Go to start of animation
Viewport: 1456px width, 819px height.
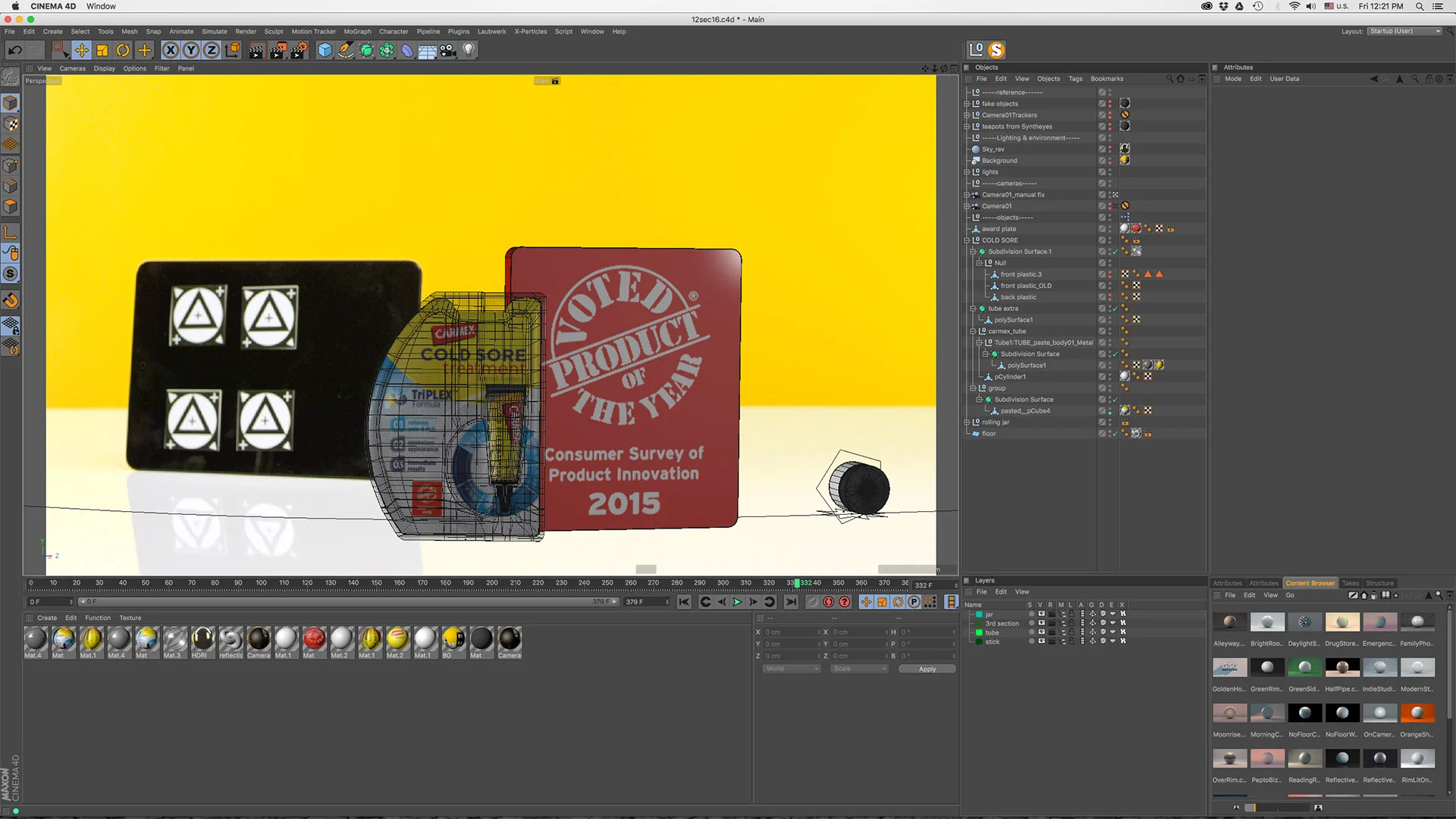(684, 602)
